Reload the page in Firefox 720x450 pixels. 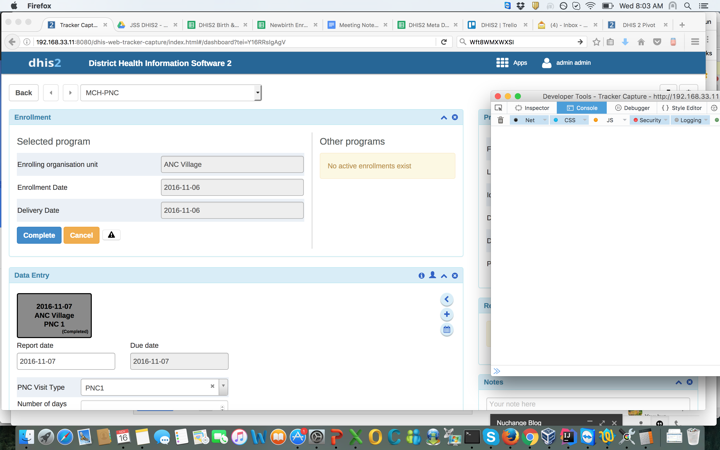[x=444, y=42]
